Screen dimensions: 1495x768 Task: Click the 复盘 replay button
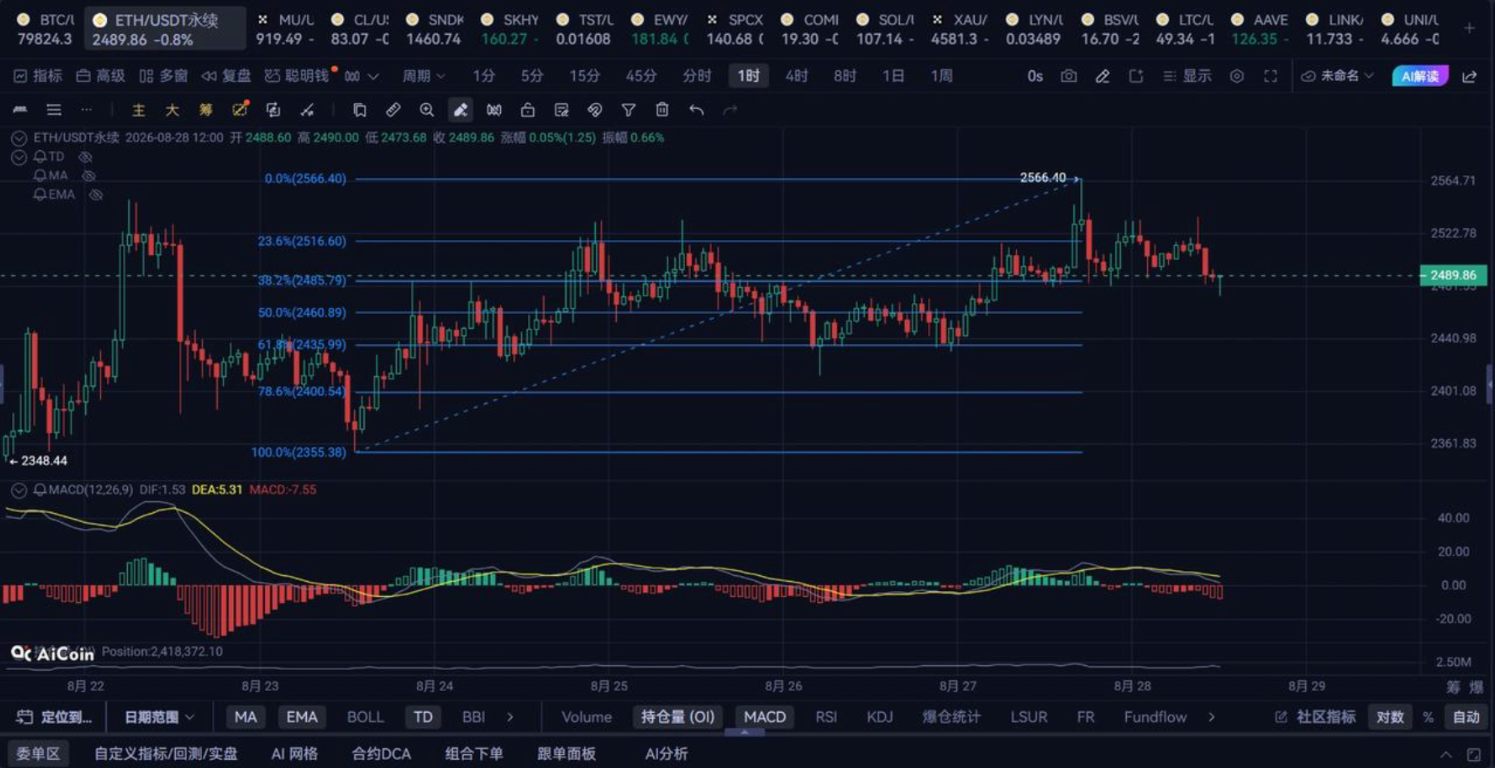coord(226,76)
